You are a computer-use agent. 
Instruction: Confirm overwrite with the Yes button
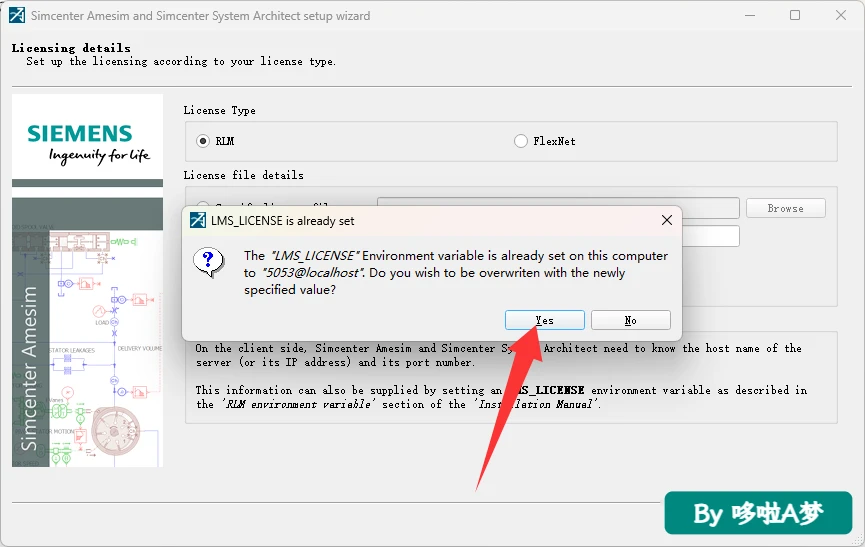(x=544, y=320)
